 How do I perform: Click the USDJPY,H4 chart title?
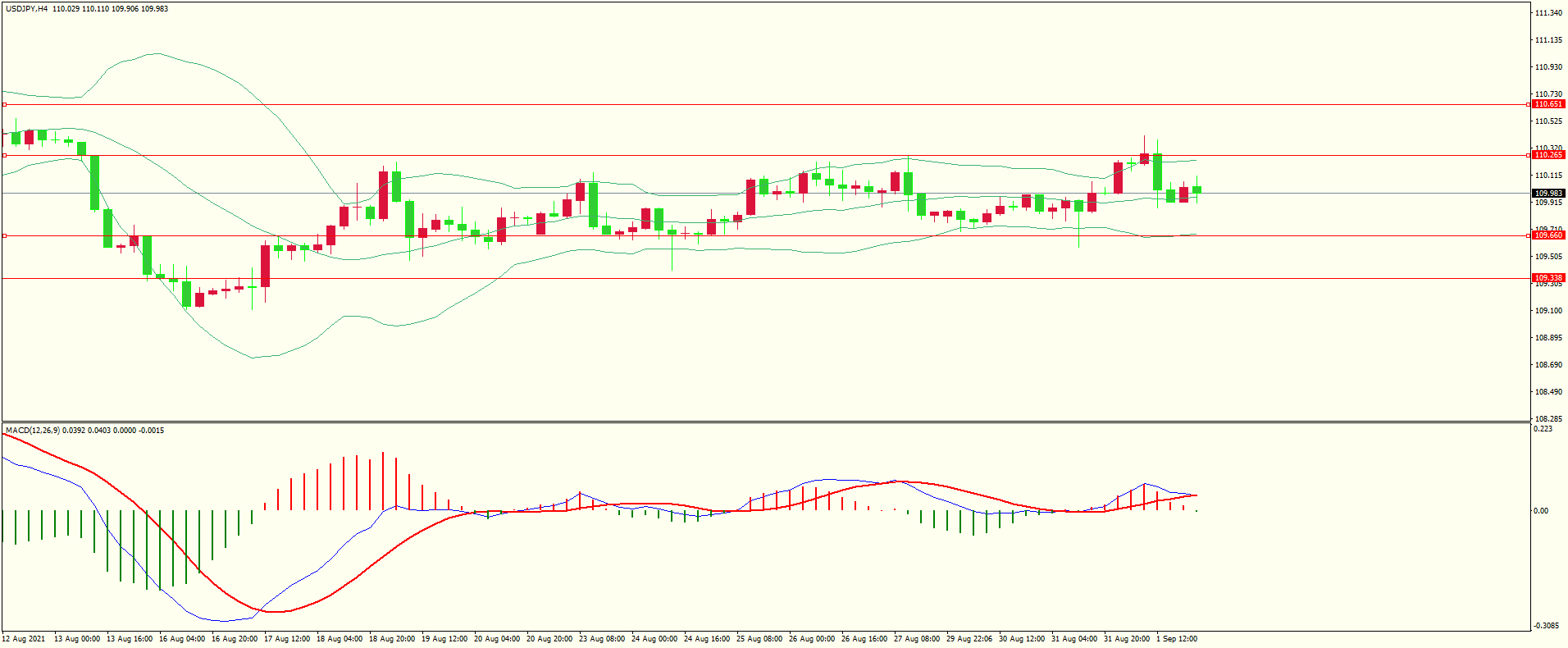(x=26, y=9)
